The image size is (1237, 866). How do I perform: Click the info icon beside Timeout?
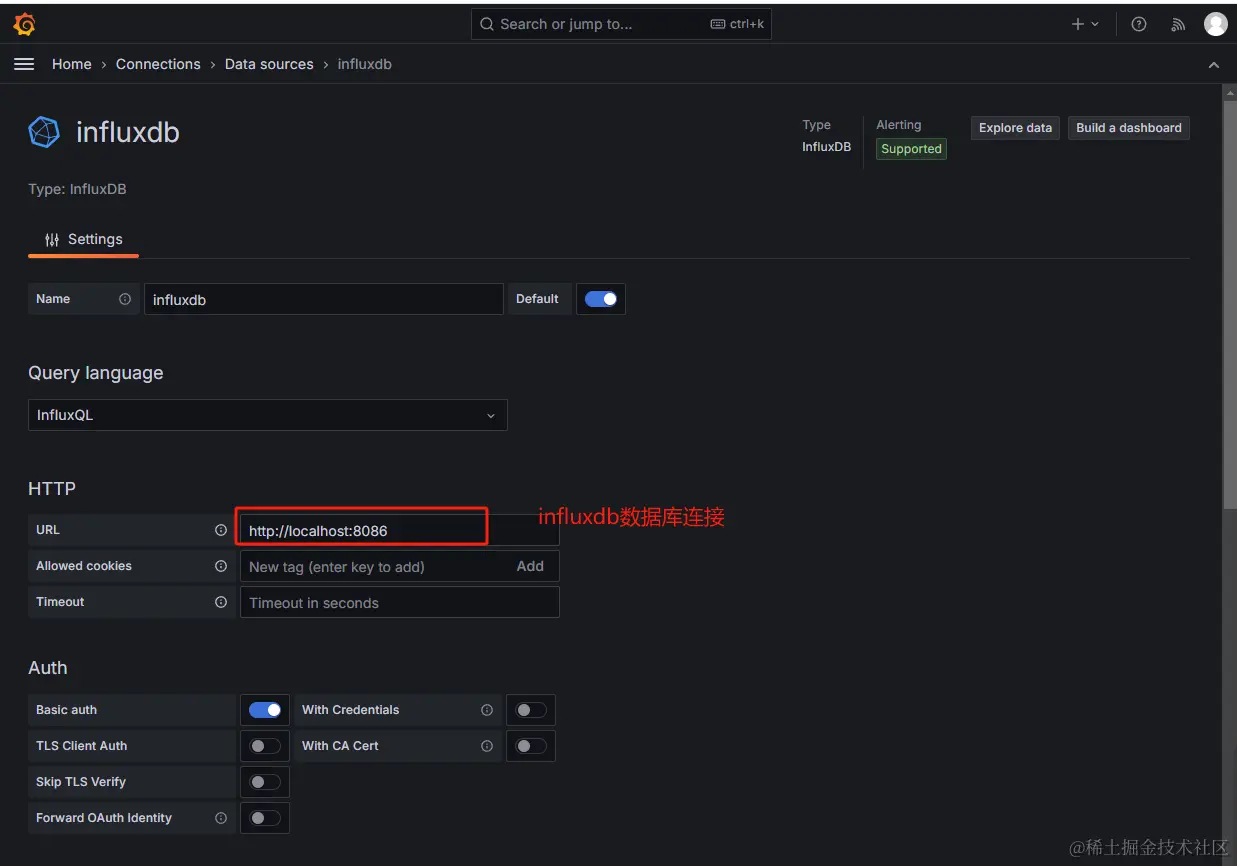(221, 602)
